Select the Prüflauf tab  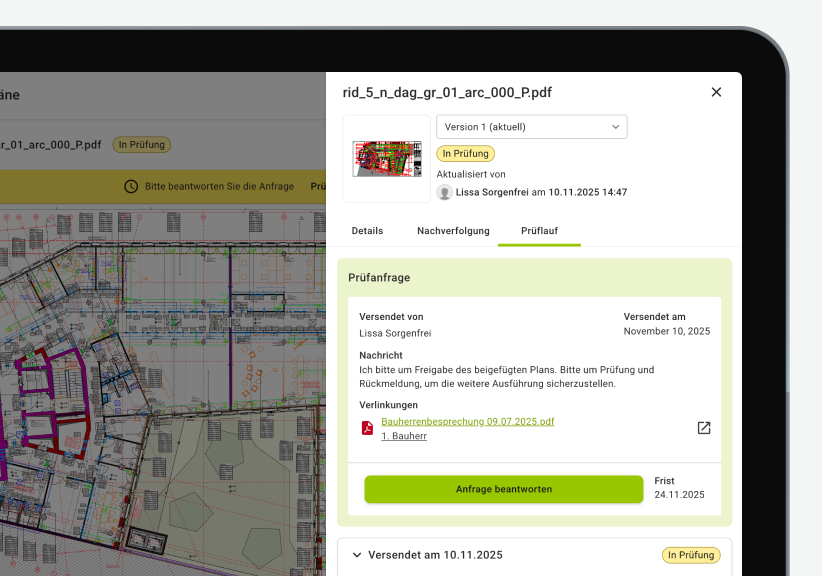[539, 231]
